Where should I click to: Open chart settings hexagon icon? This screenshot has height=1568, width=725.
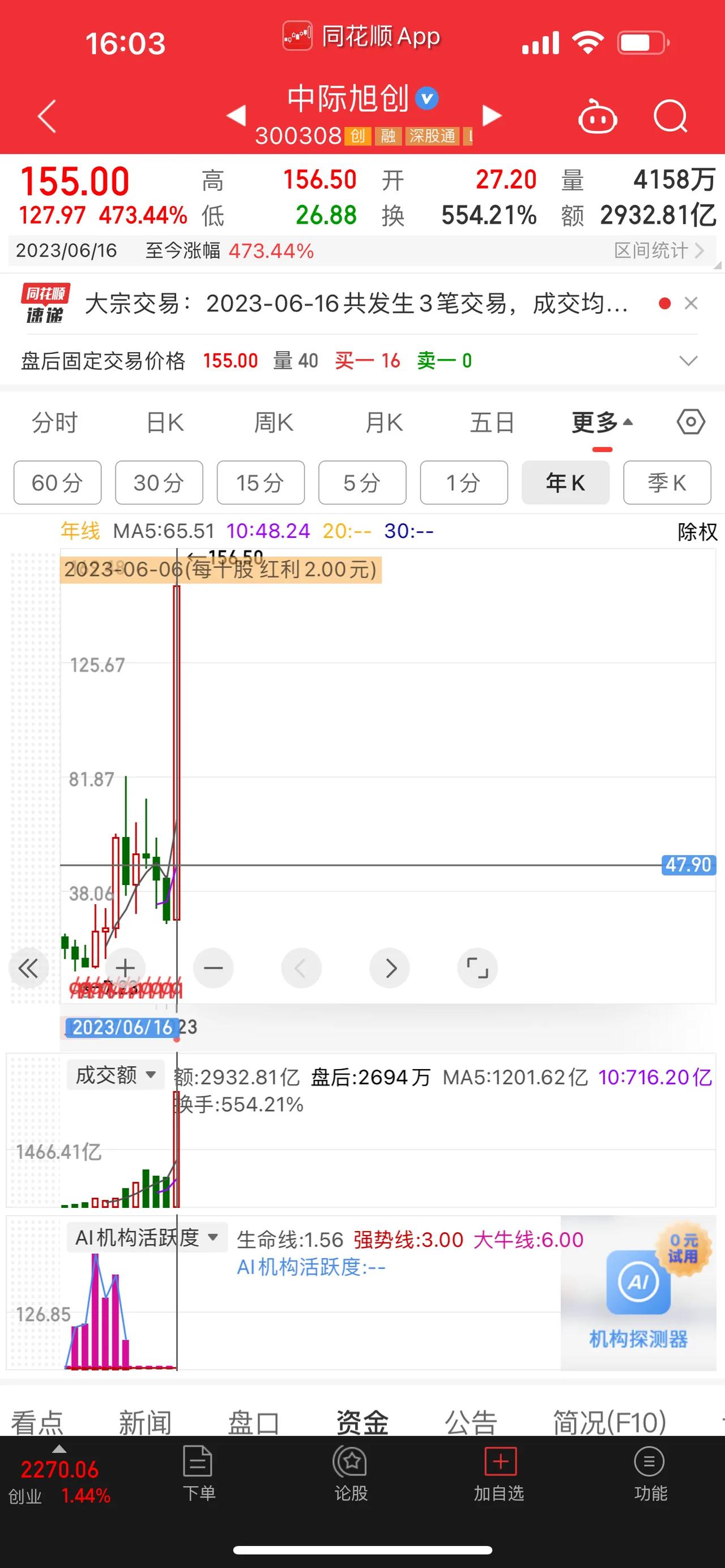coord(691,422)
